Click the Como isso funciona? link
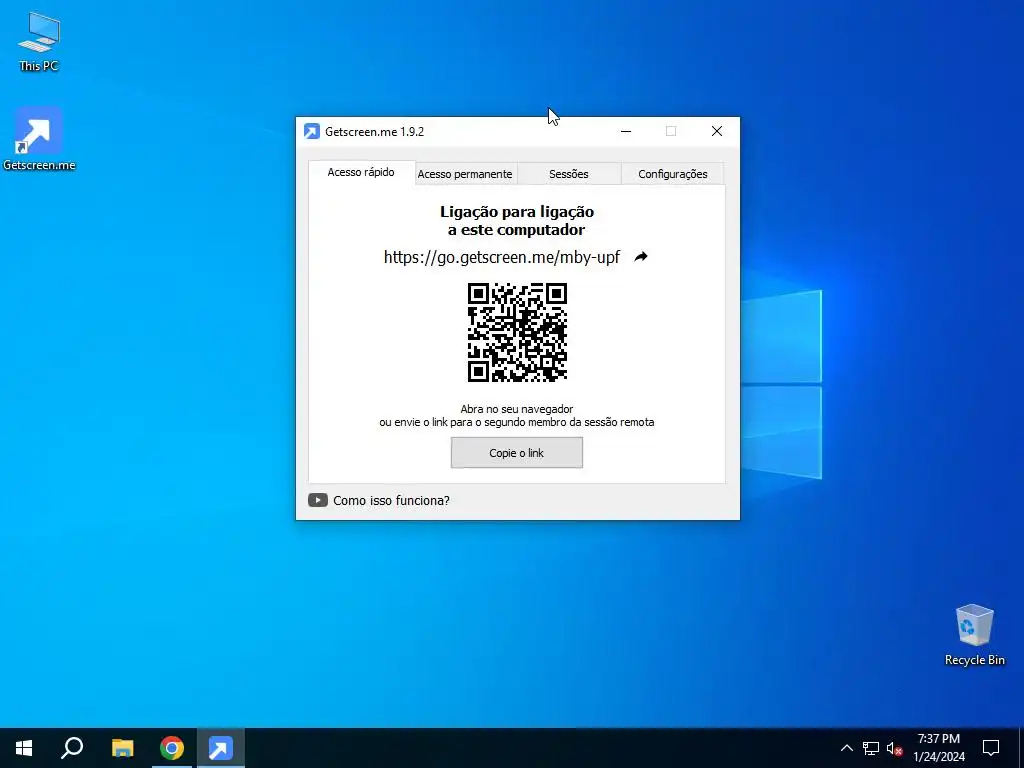The image size is (1024, 768). point(391,500)
